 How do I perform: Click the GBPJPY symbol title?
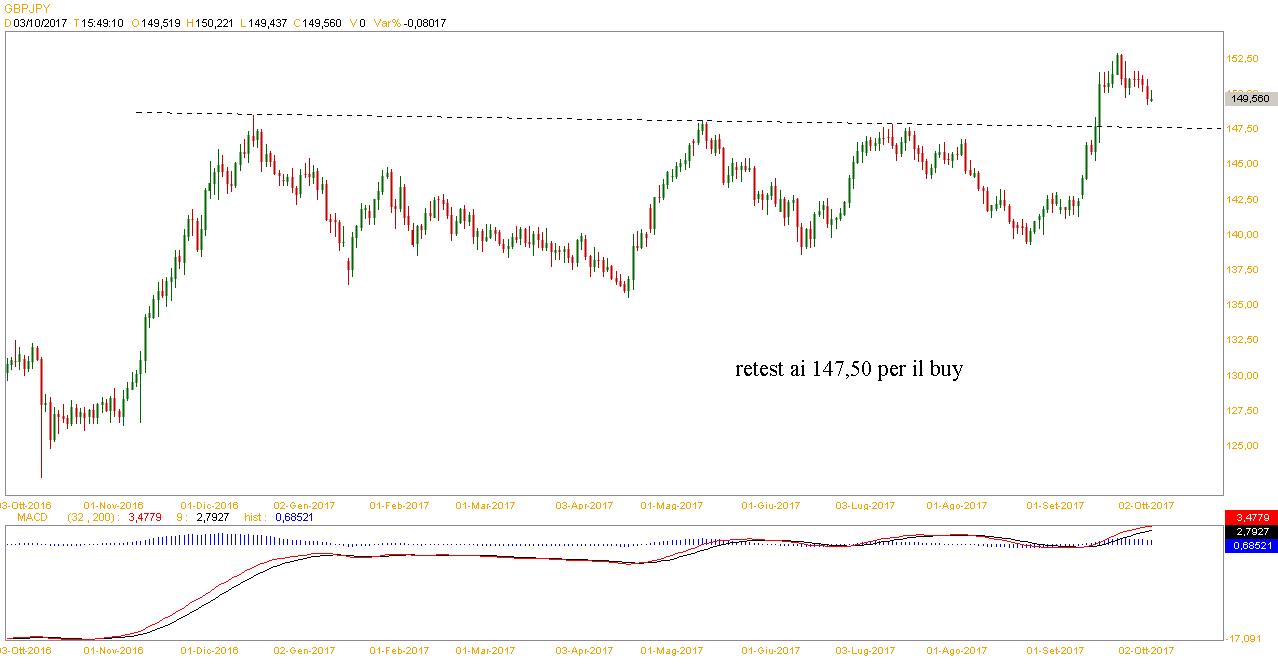26,8
